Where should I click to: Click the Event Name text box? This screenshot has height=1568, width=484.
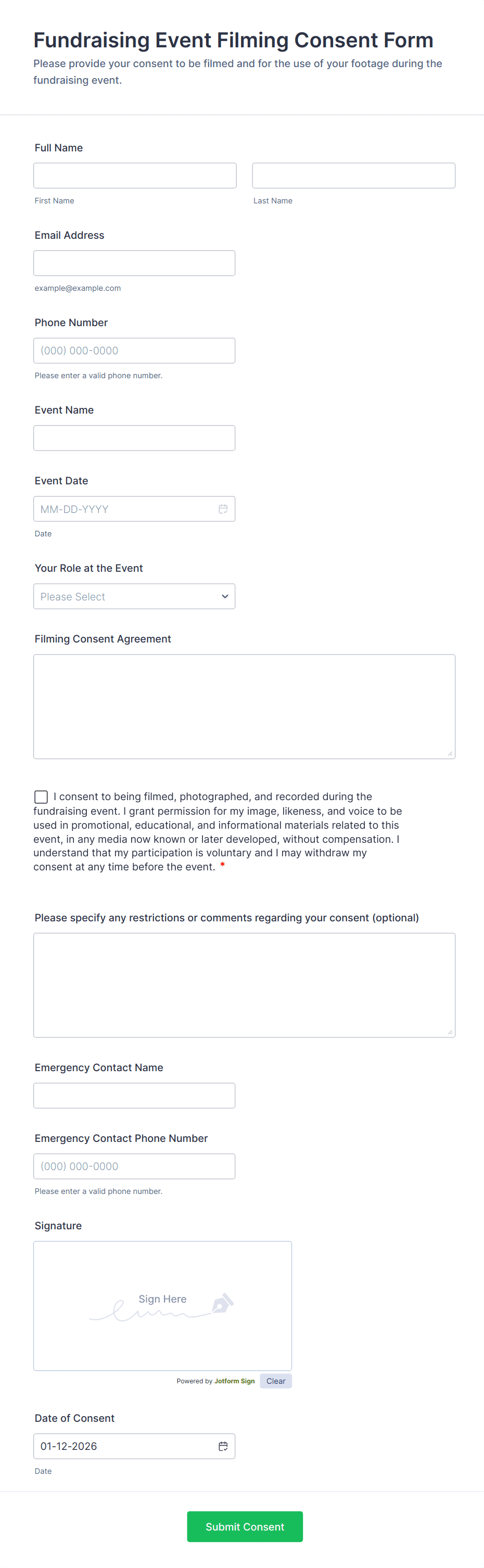(134, 438)
